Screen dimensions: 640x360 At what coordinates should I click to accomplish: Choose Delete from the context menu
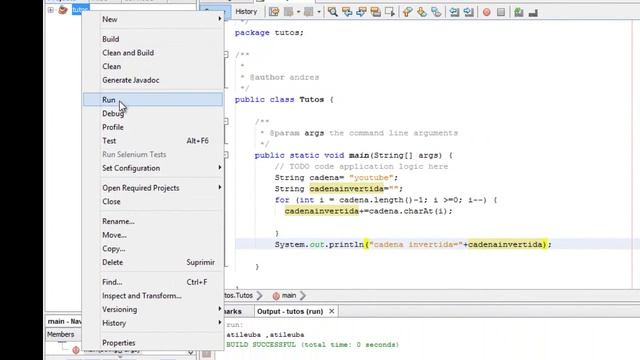coord(153,262)
